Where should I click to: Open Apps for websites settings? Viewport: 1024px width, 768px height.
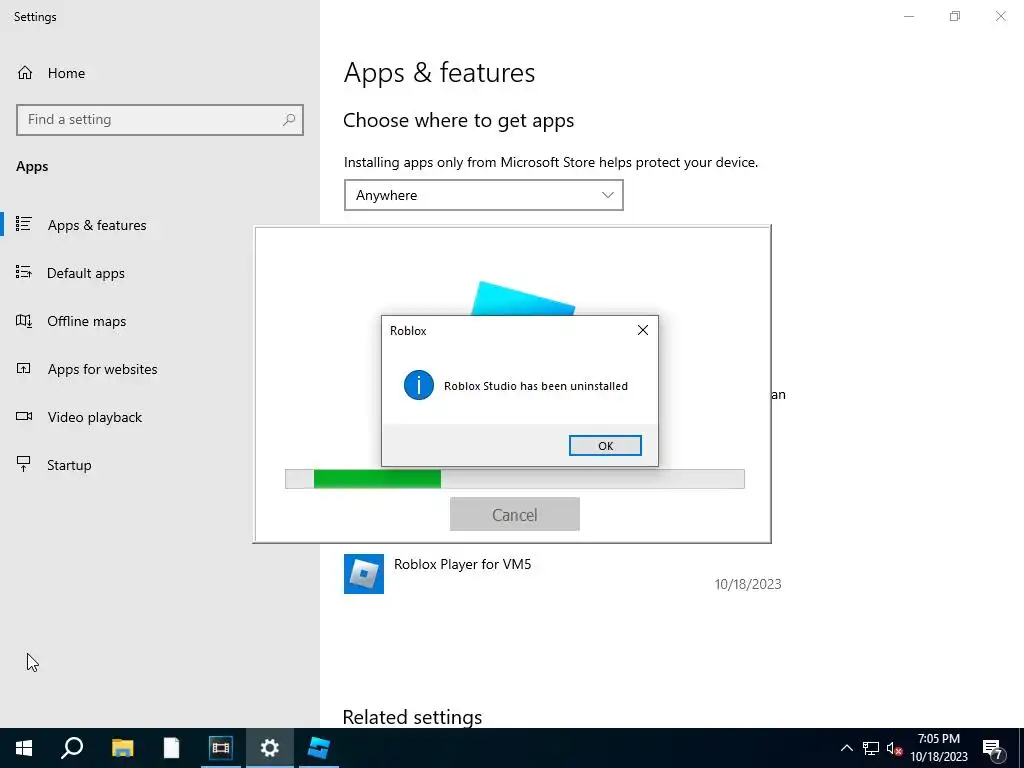(x=103, y=369)
